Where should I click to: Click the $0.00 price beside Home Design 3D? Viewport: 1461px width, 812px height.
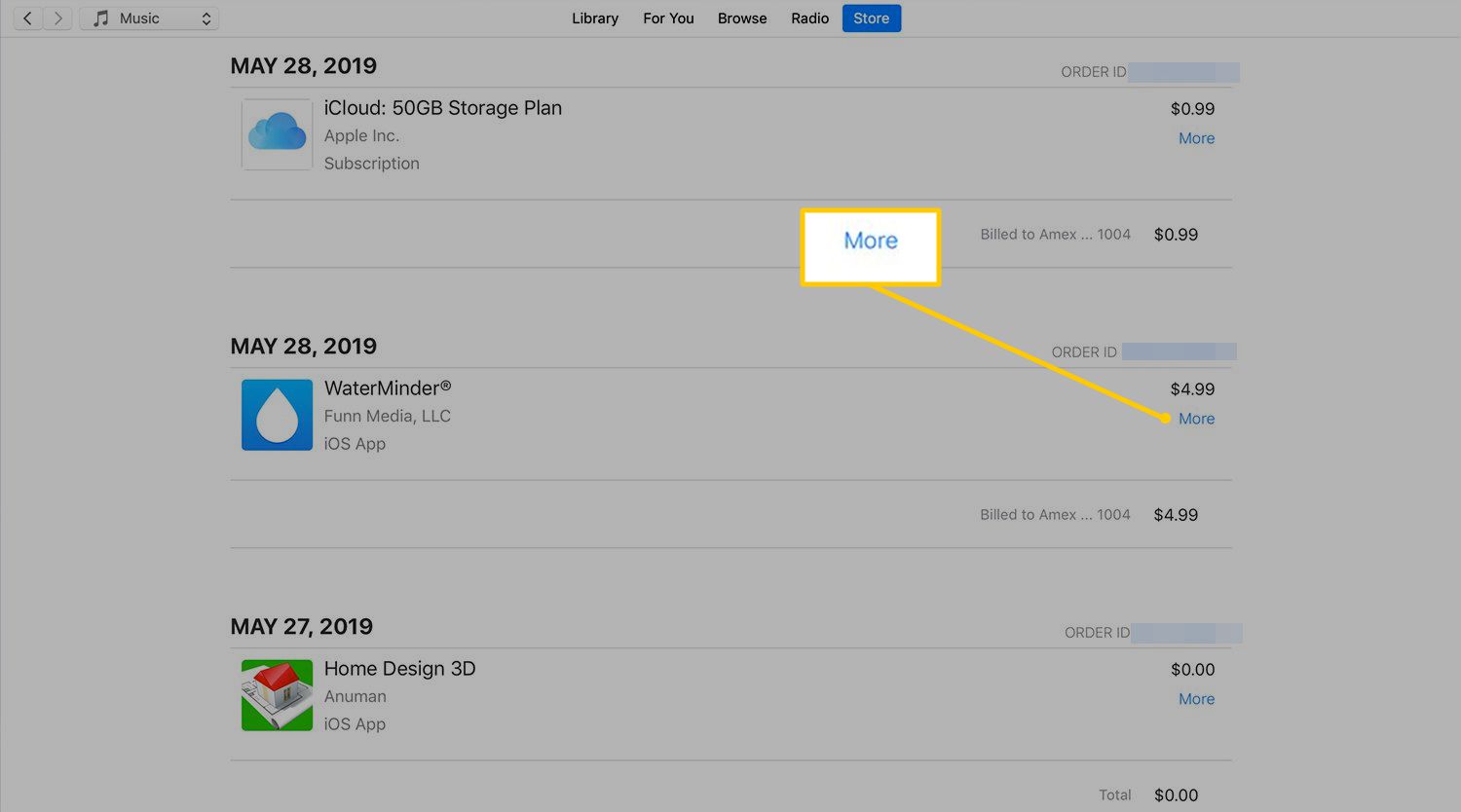click(x=1192, y=670)
